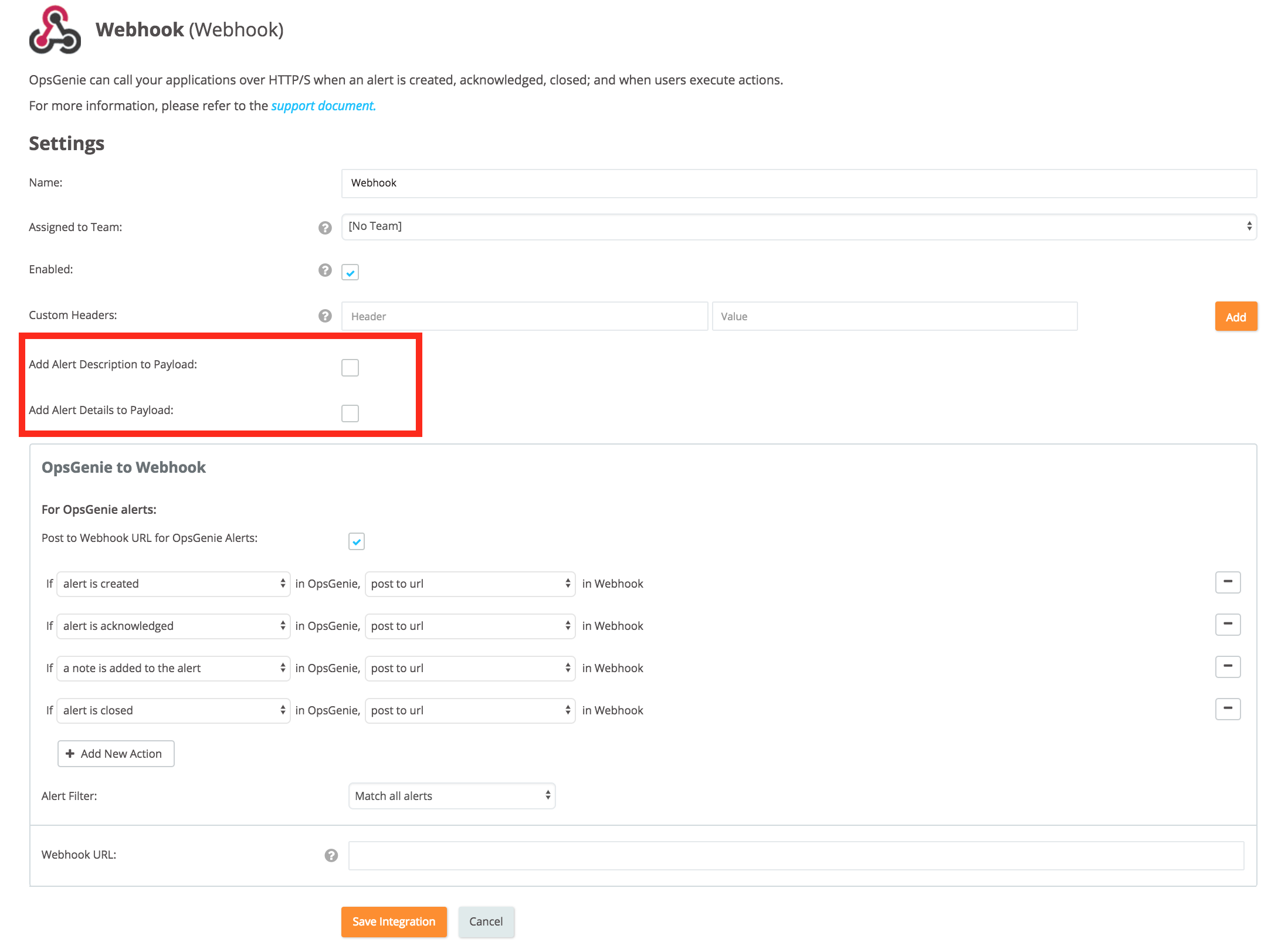1288x949 pixels.
Task: Click the Webhook logo icon
Action: (55, 30)
